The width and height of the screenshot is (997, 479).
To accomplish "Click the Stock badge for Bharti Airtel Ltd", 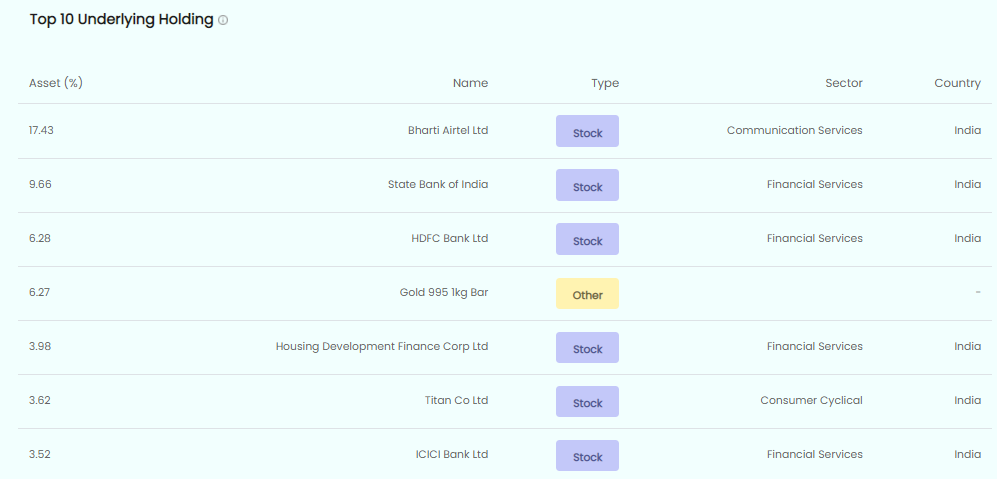I will 587,132.
